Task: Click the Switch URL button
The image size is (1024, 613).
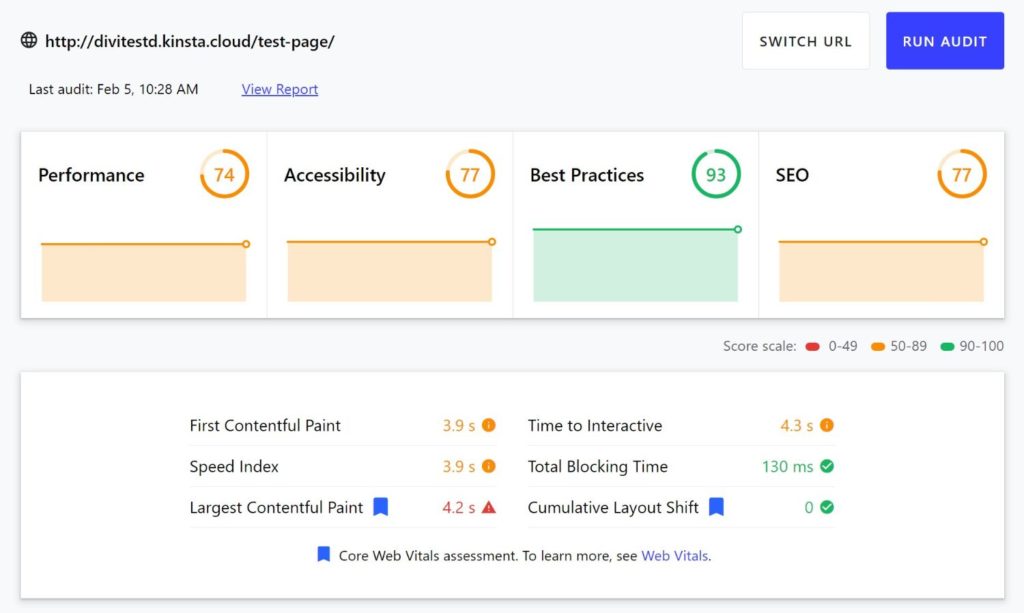Action: tap(805, 40)
